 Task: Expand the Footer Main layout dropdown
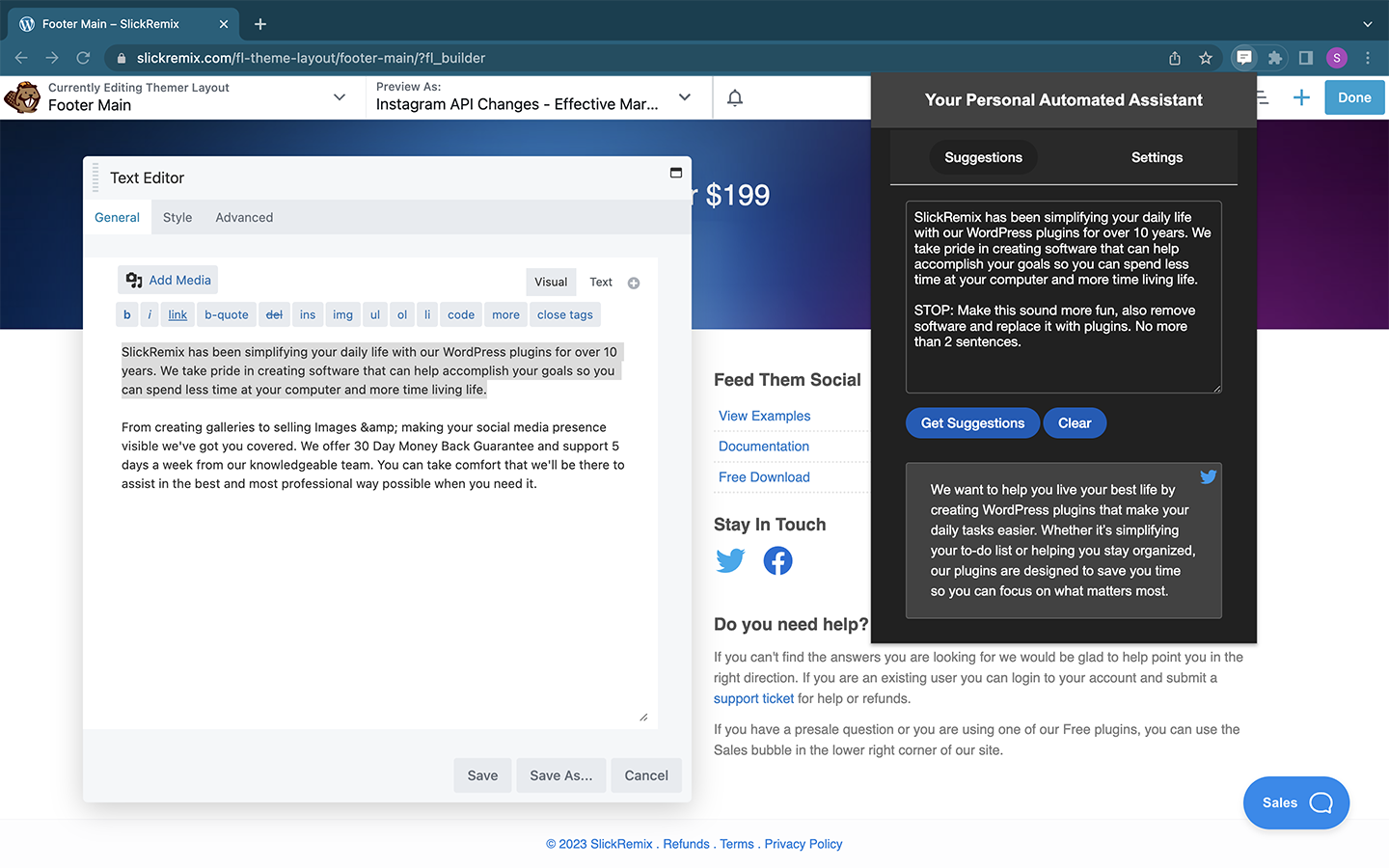[x=340, y=97]
